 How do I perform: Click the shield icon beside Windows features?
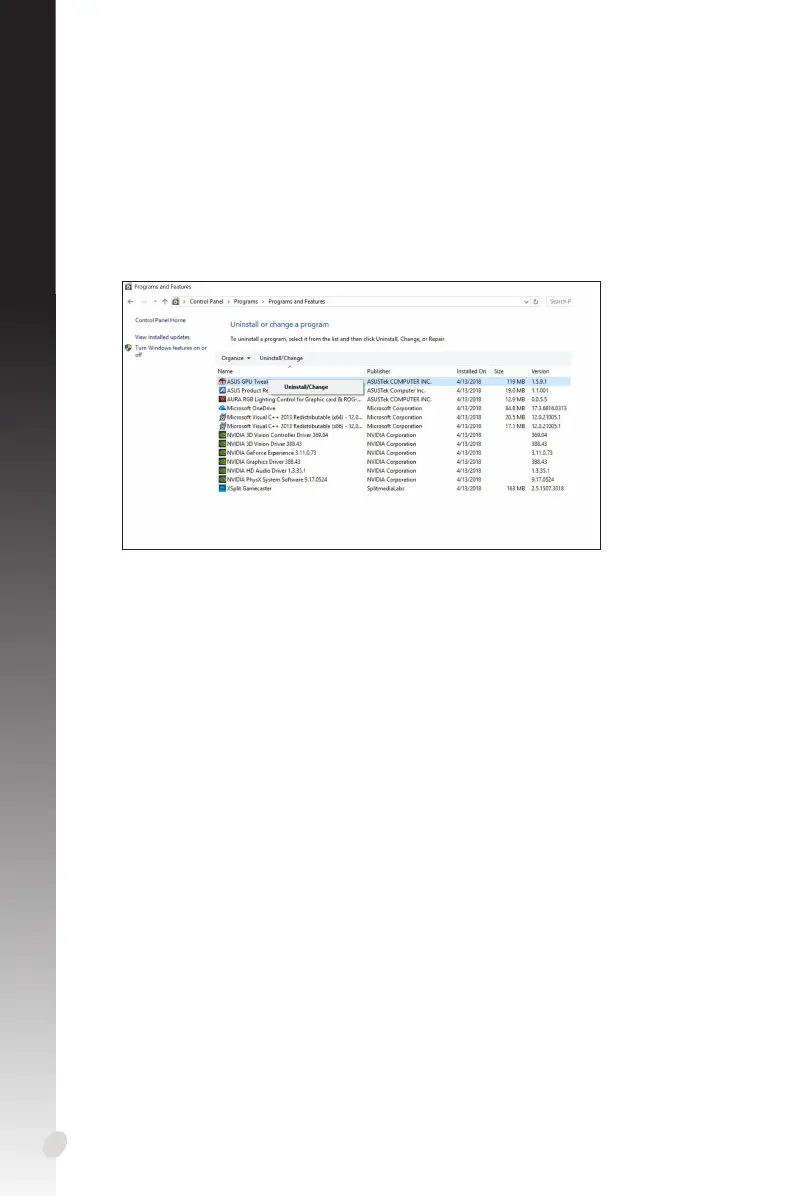coord(128,348)
